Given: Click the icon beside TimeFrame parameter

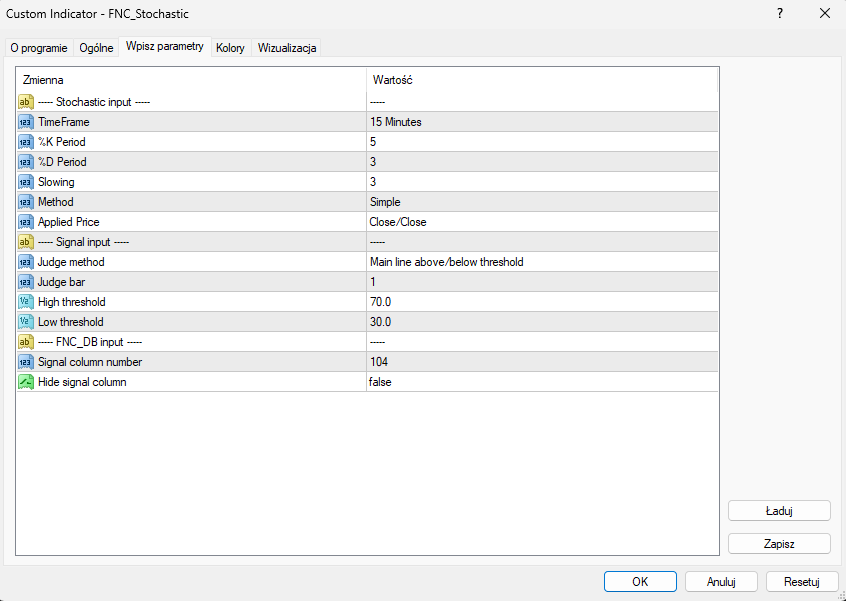Looking at the screenshot, I should click(26, 122).
